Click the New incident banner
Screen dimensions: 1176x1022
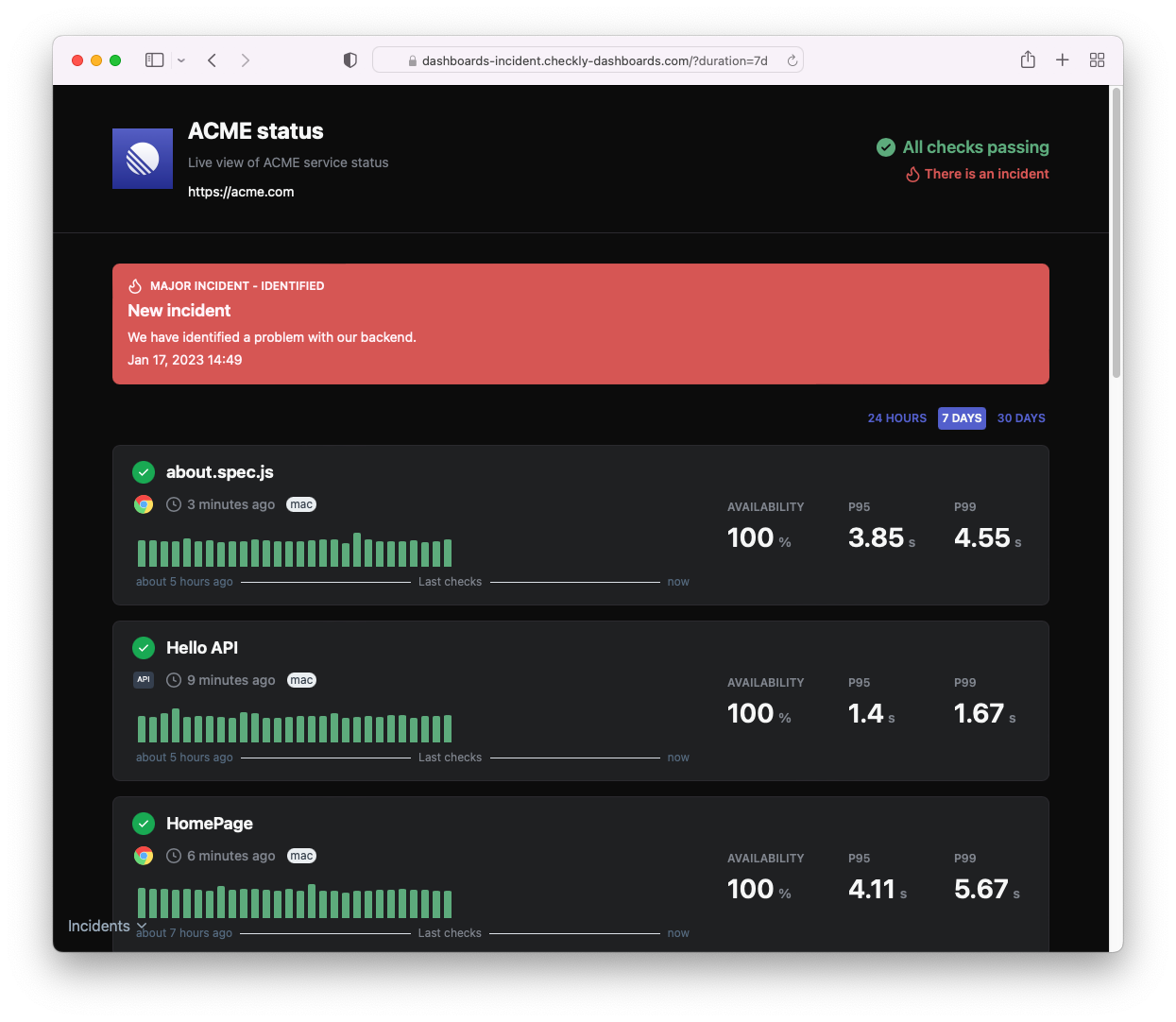581,324
